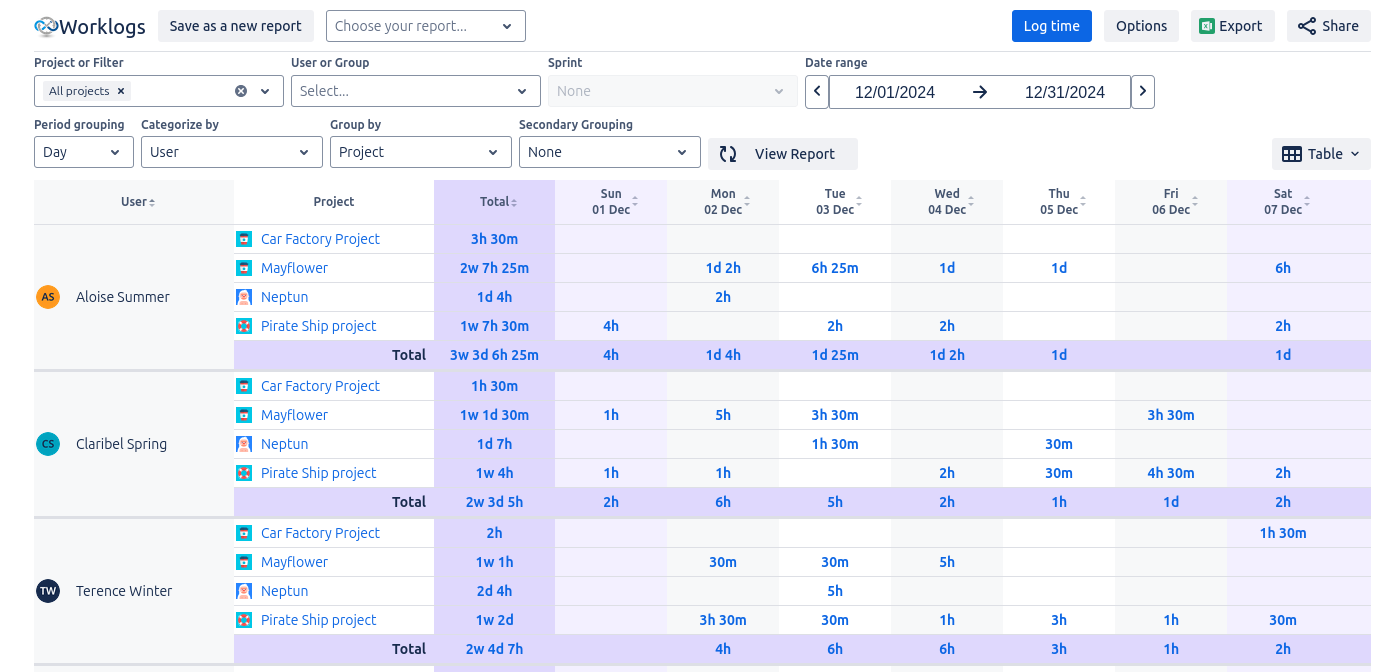Viewport: 1388px width, 672px height.
Task: Open Terence Winter's Car Factory Project link
Action: [320, 533]
